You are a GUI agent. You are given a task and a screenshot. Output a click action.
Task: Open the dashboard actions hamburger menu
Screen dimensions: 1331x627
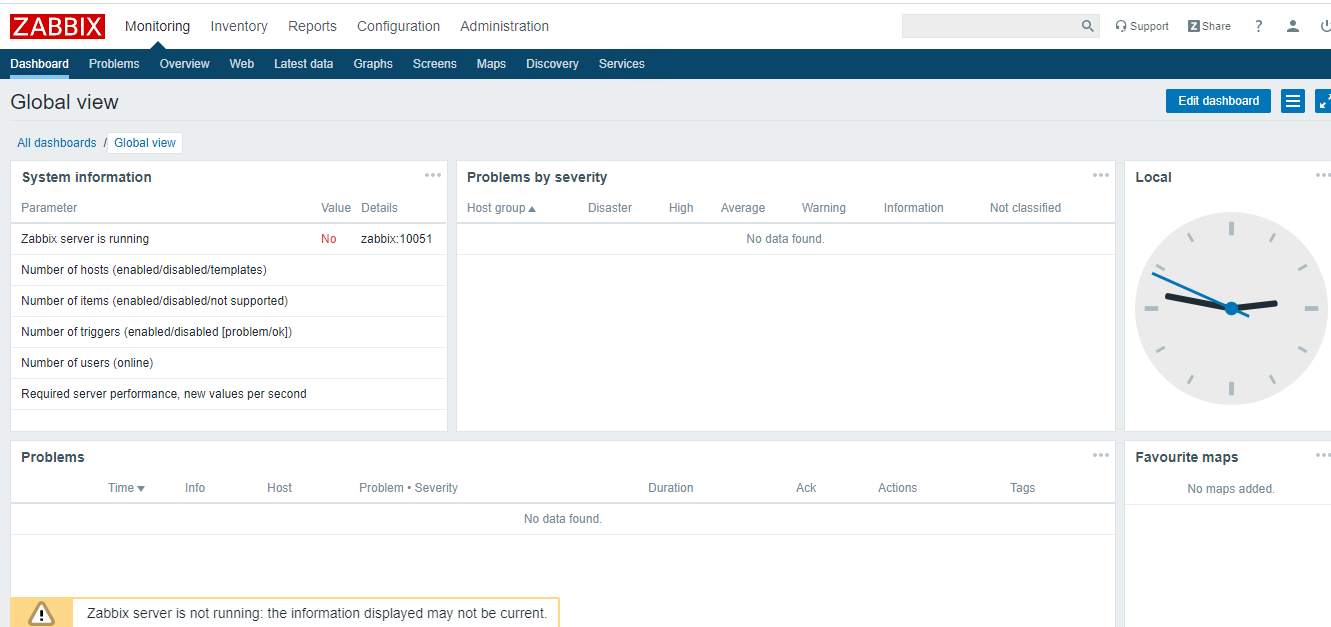pos(1293,101)
